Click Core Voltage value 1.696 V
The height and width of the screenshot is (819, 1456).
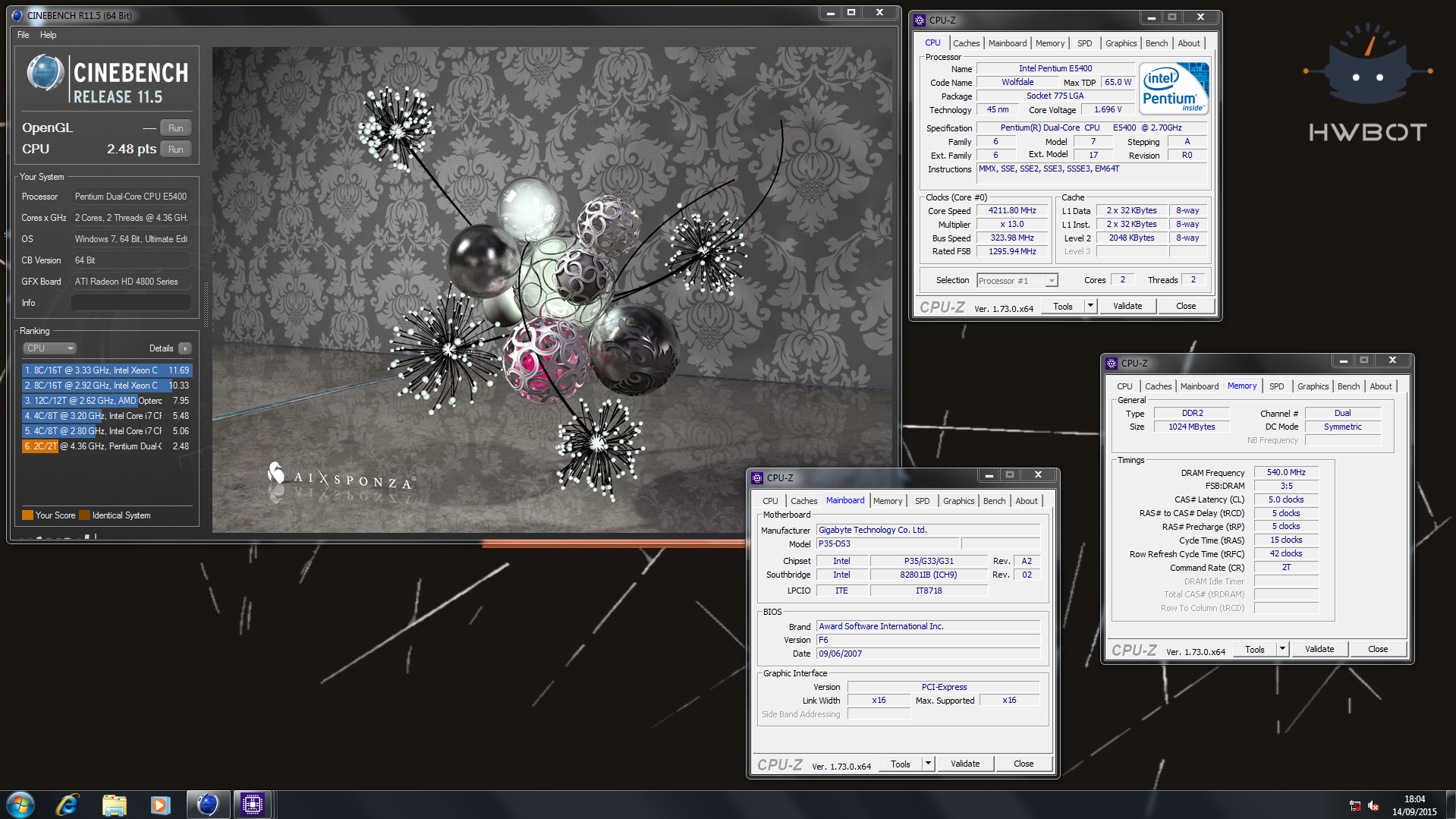tap(1108, 110)
